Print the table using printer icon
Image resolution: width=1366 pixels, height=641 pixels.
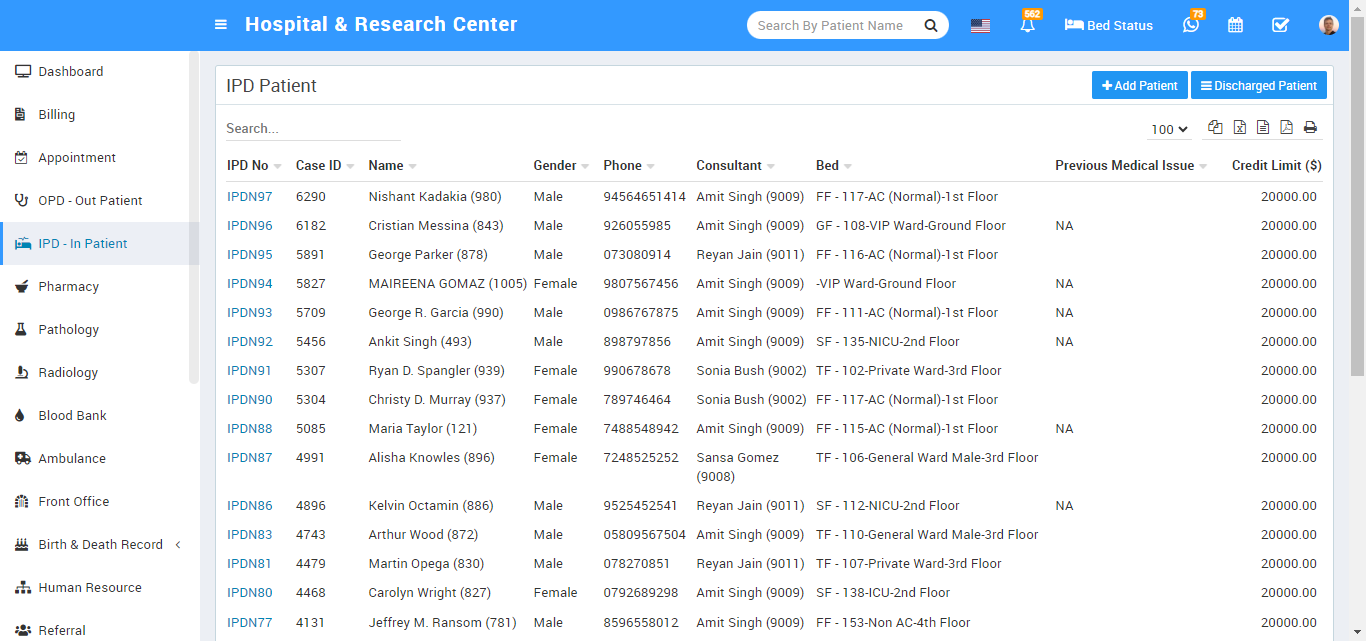click(x=1310, y=127)
